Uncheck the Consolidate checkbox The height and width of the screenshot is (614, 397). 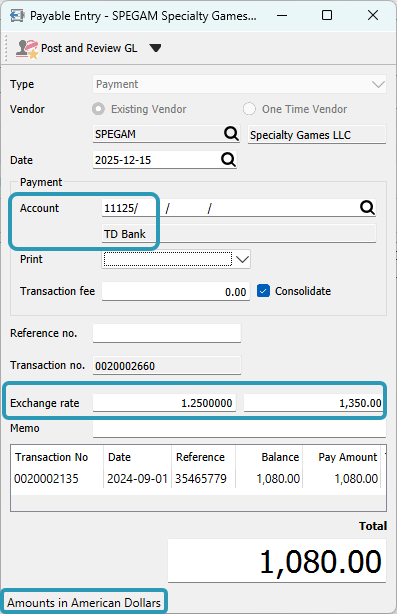(x=263, y=291)
